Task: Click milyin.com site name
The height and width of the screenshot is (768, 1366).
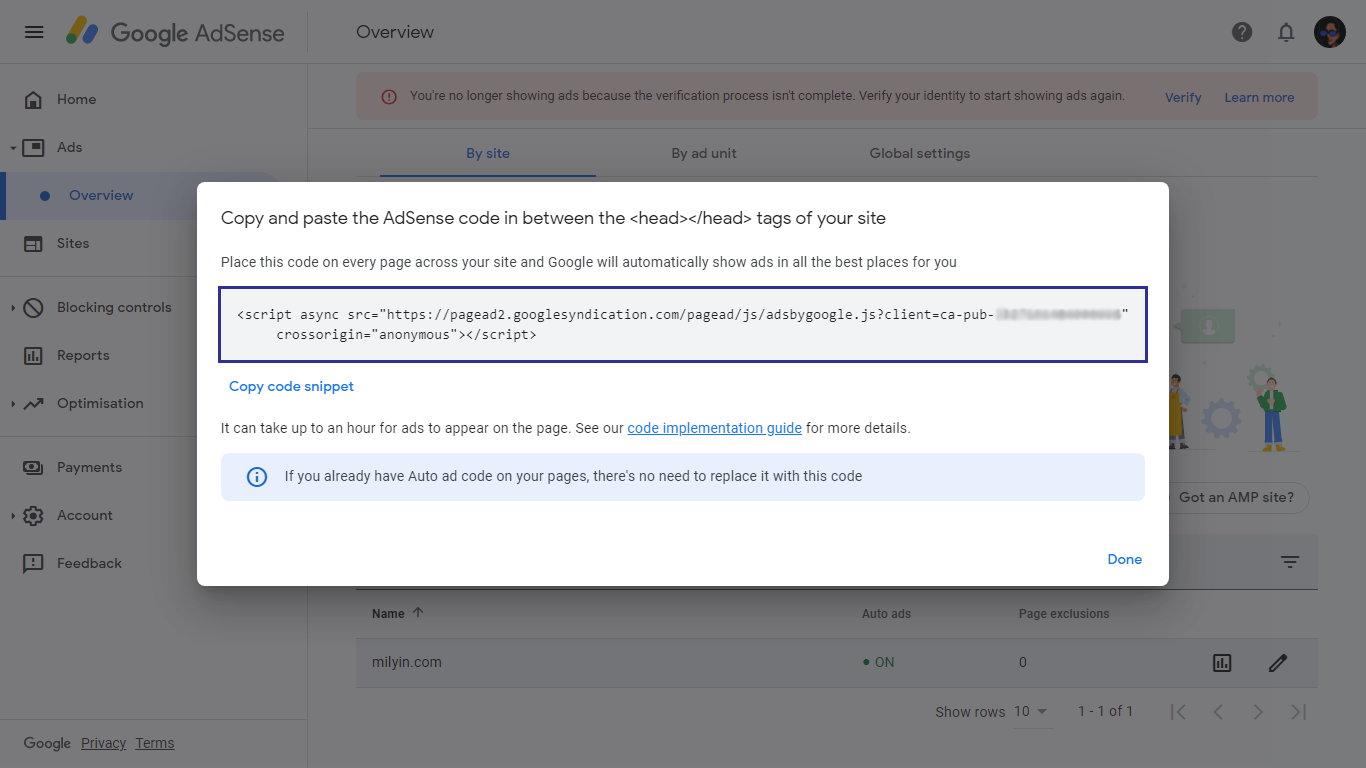Action: click(x=407, y=662)
